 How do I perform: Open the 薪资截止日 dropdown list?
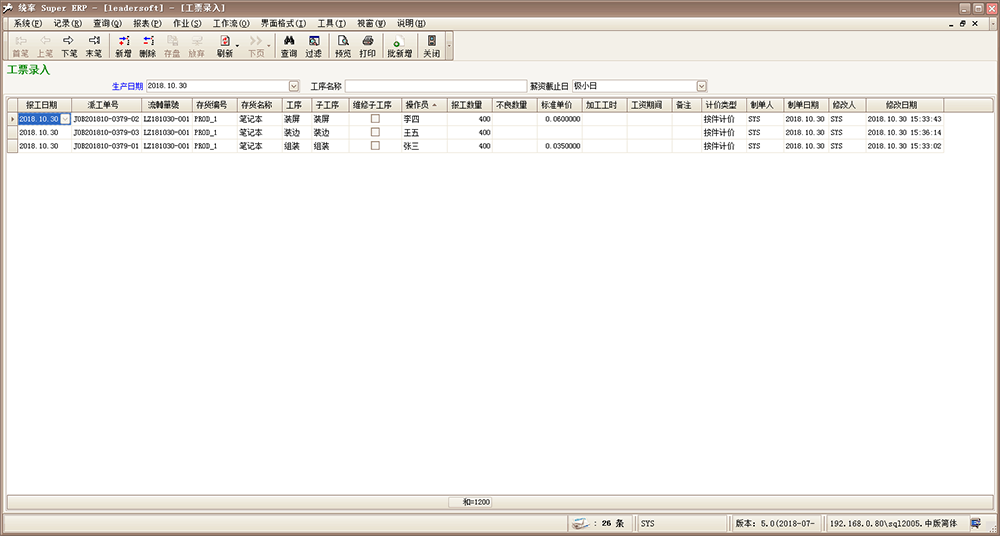(701, 86)
